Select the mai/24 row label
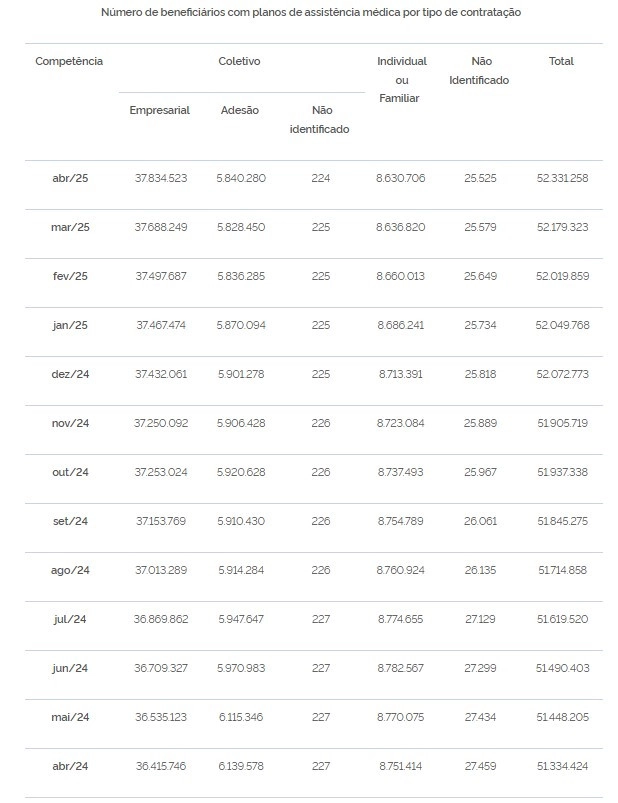The height and width of the screenshot is (803, 618). (70, 717)
